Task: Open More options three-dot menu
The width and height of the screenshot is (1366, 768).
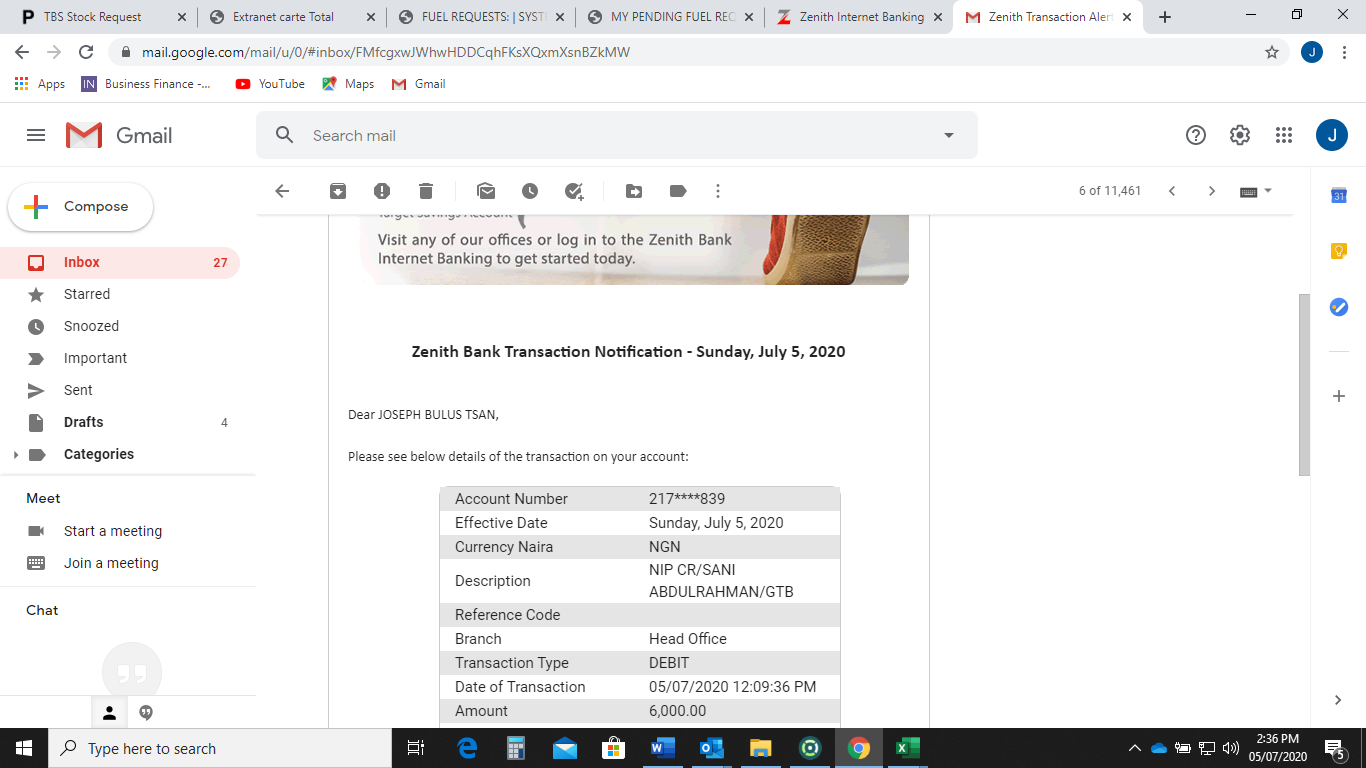Action: click(718, 191)
